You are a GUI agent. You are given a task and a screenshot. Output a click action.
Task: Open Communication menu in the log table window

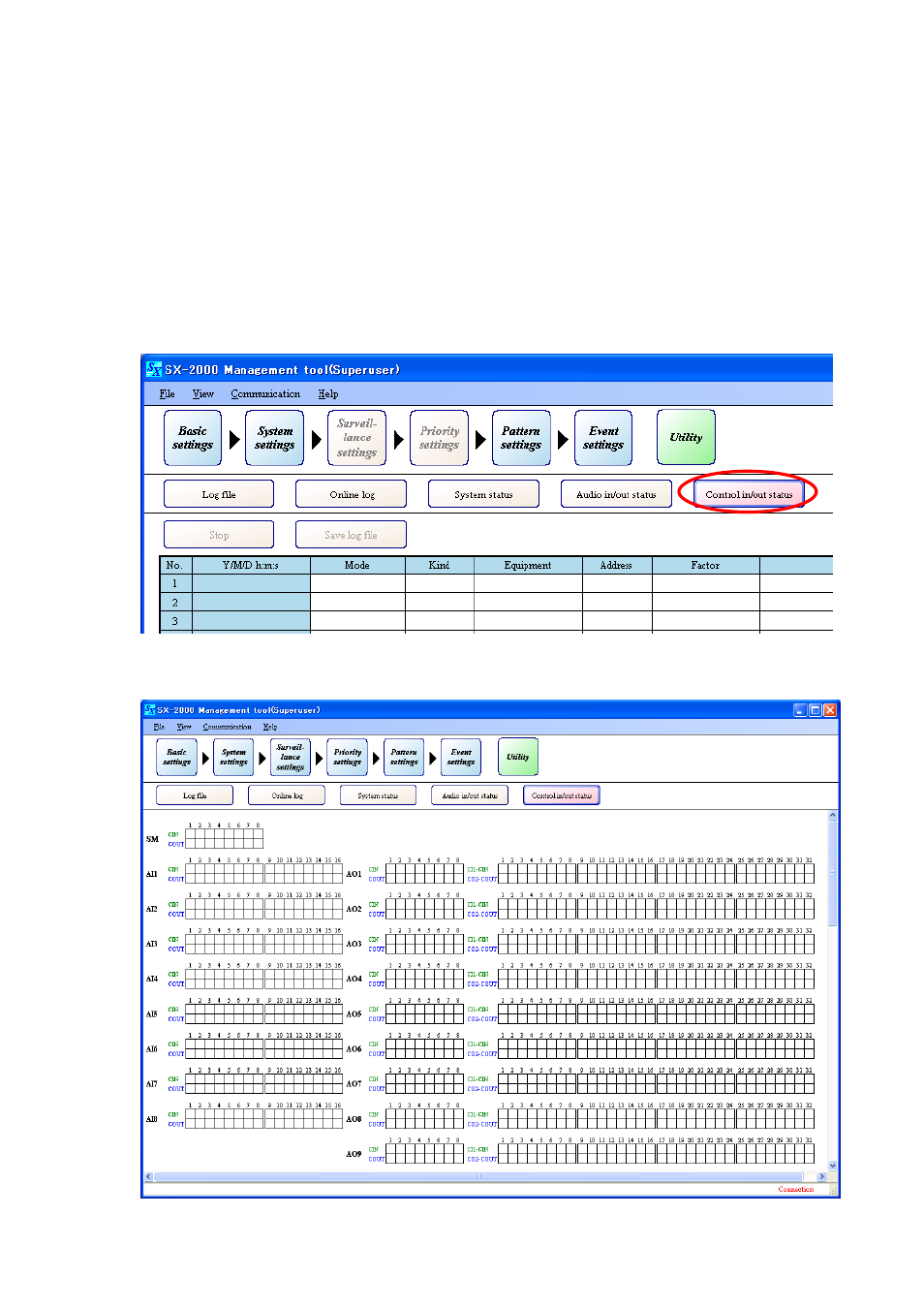tap(265, 394)
